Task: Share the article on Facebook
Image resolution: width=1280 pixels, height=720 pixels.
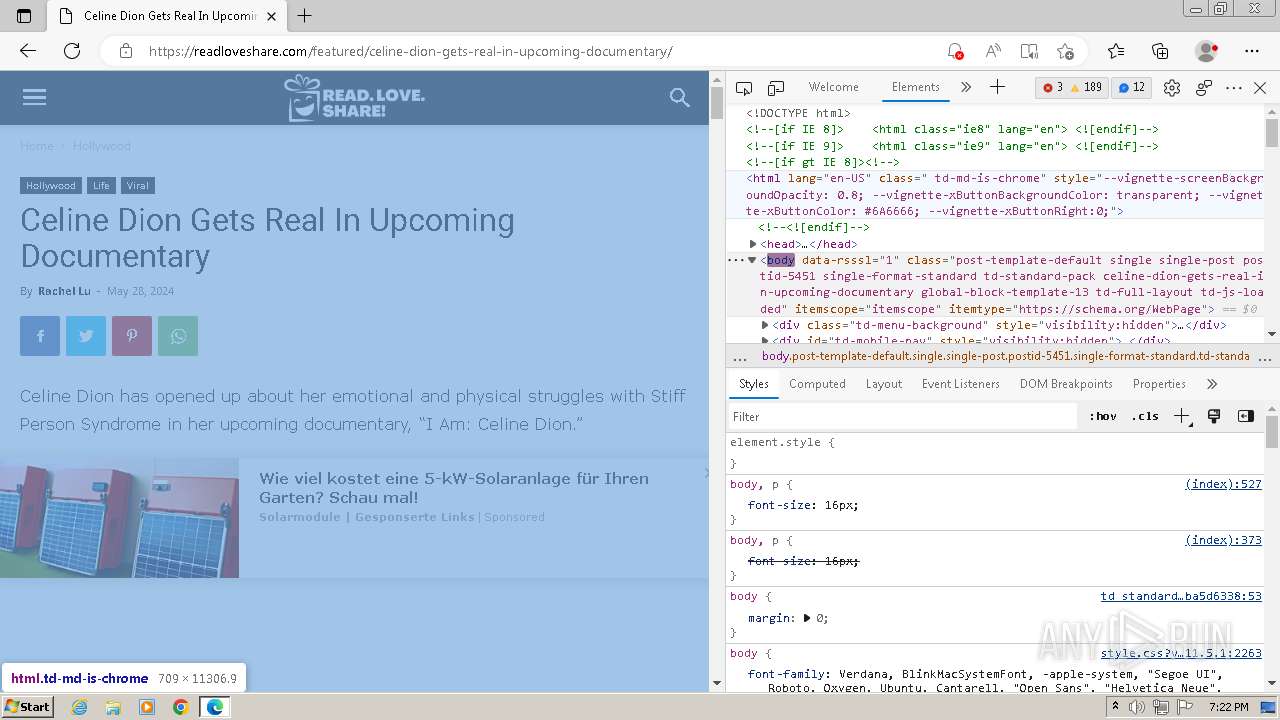Action: (40, 336)
